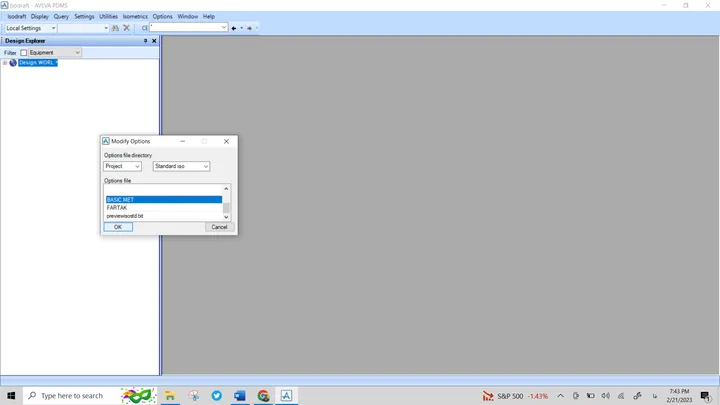This screenshot has height=405, width=720.
Task: Click Cancel in Modify Options dialog
Action: (219, 227)
